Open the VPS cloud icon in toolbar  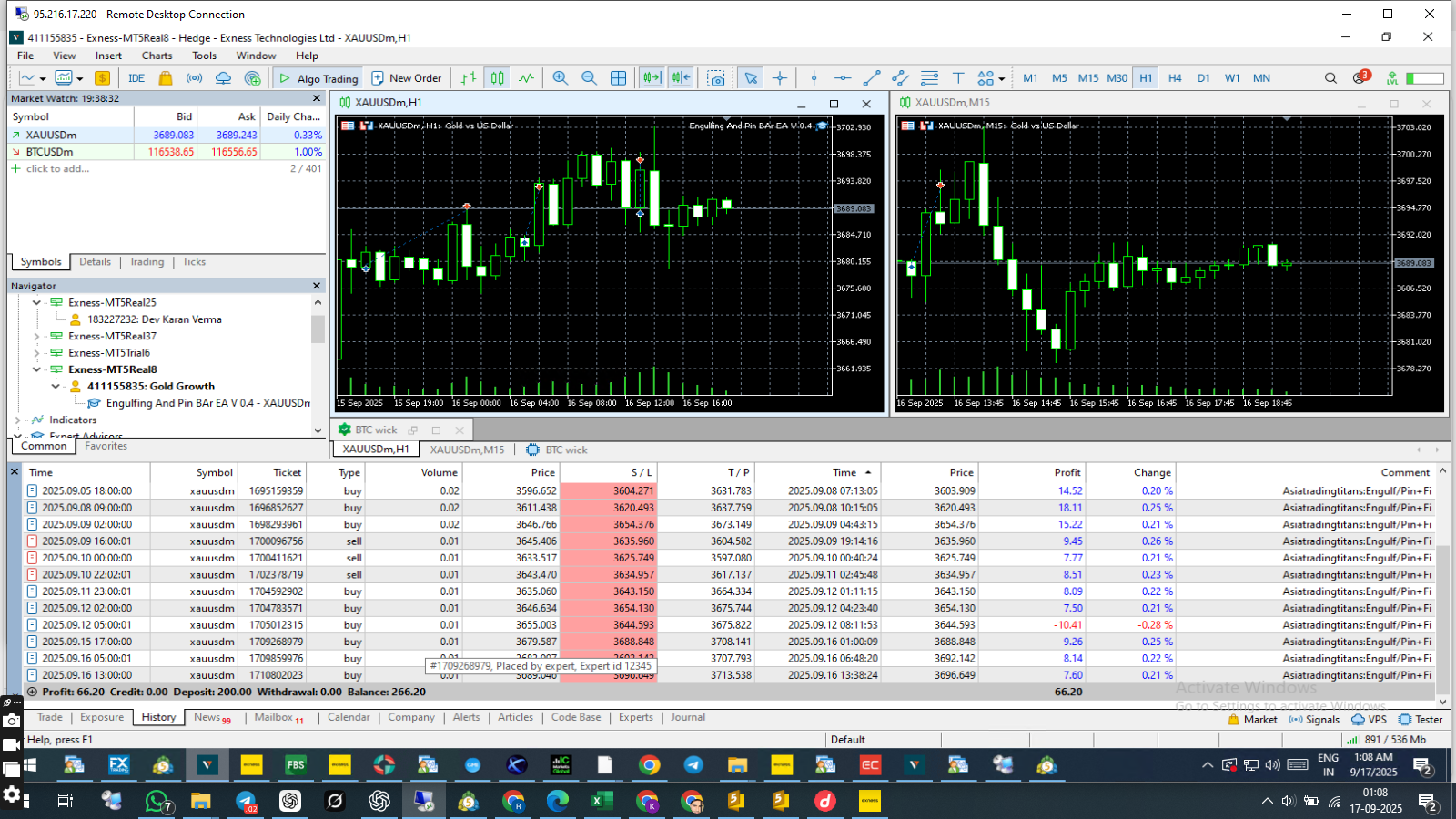[x=223, y=78]
